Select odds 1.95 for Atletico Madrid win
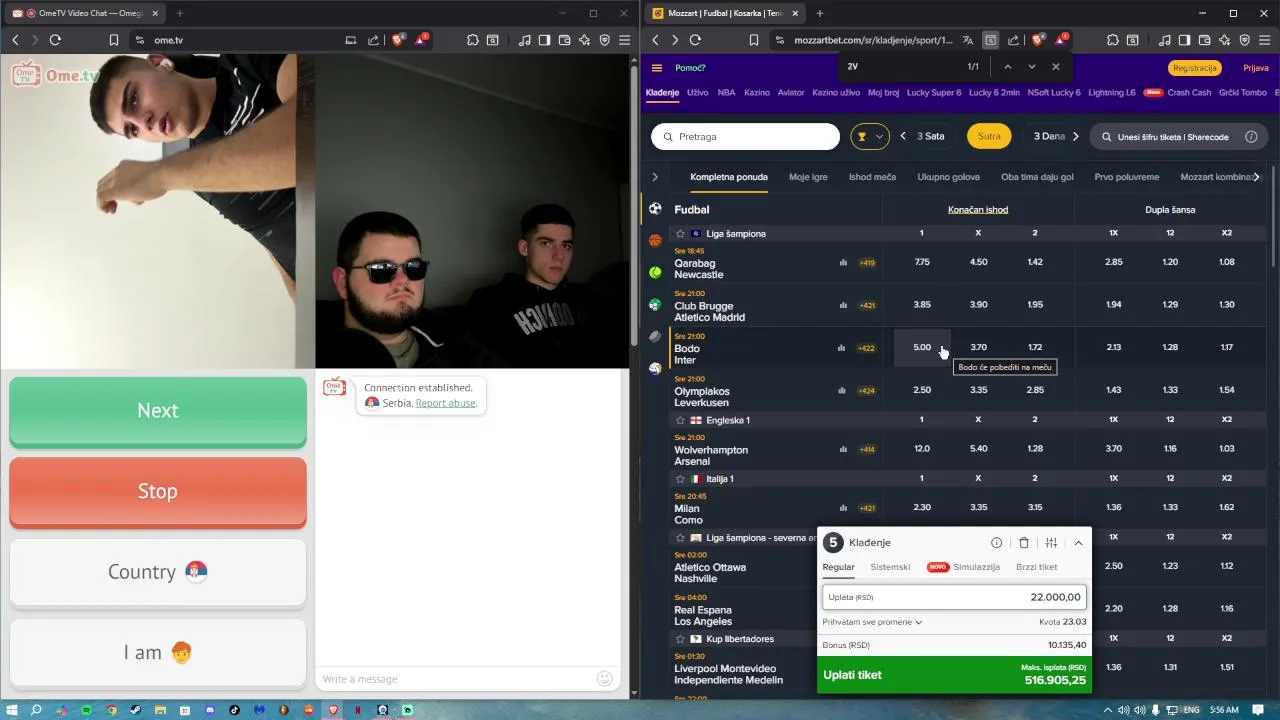Screen dimensions: 1280x720 [1035, 305]
